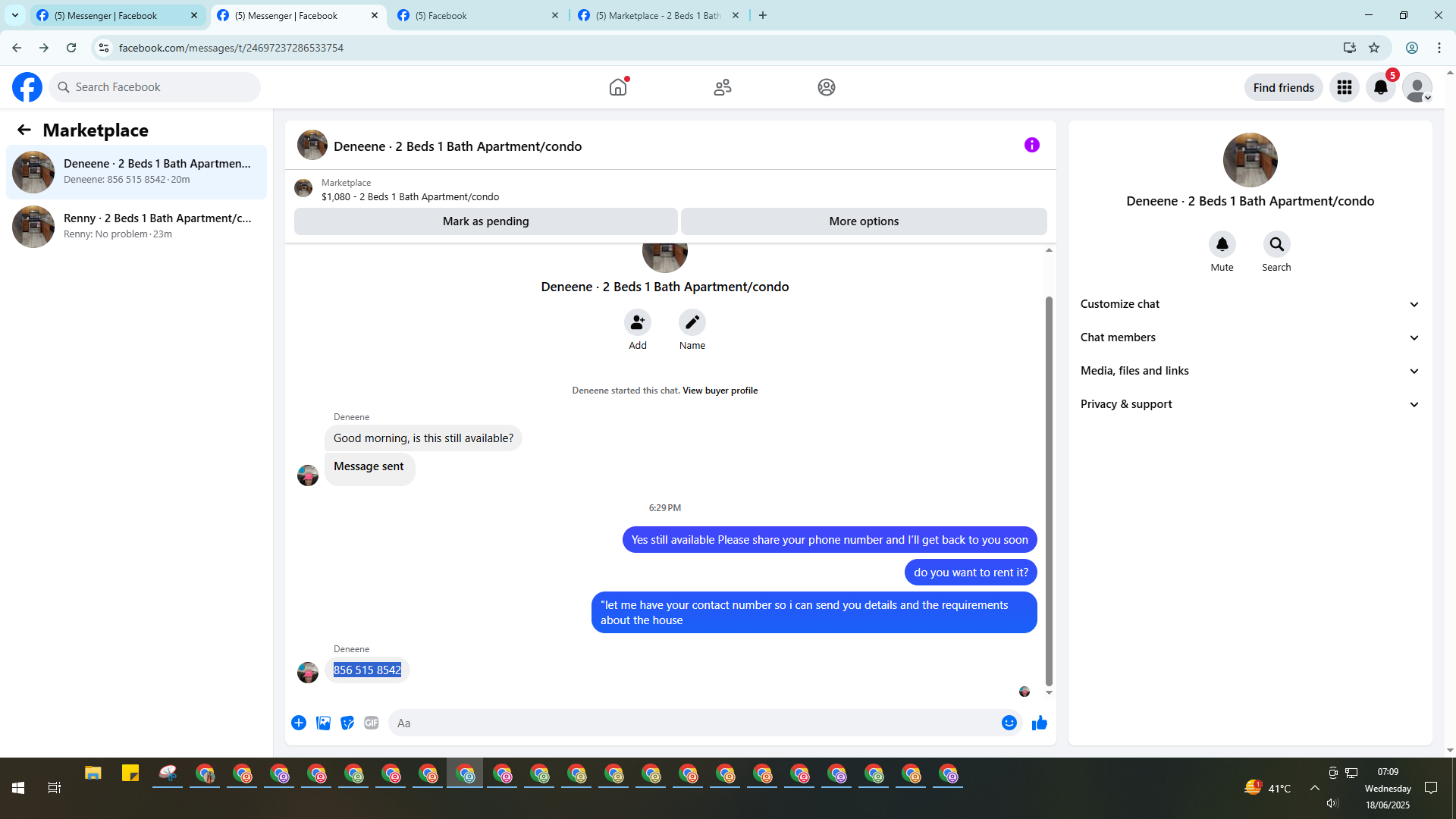Click More options button
This screenshot has width=1456, height=819.
coord(864,221)
